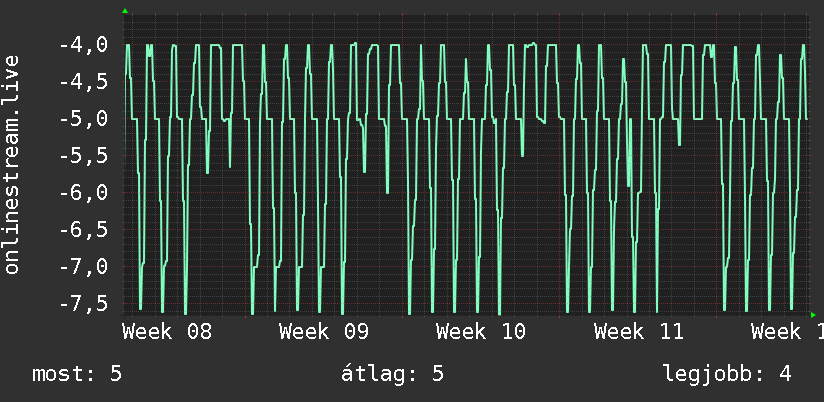Click the 'átlag: 5' average value text
Viewport: 824px width, 402px height.
(x=392, y=374)
